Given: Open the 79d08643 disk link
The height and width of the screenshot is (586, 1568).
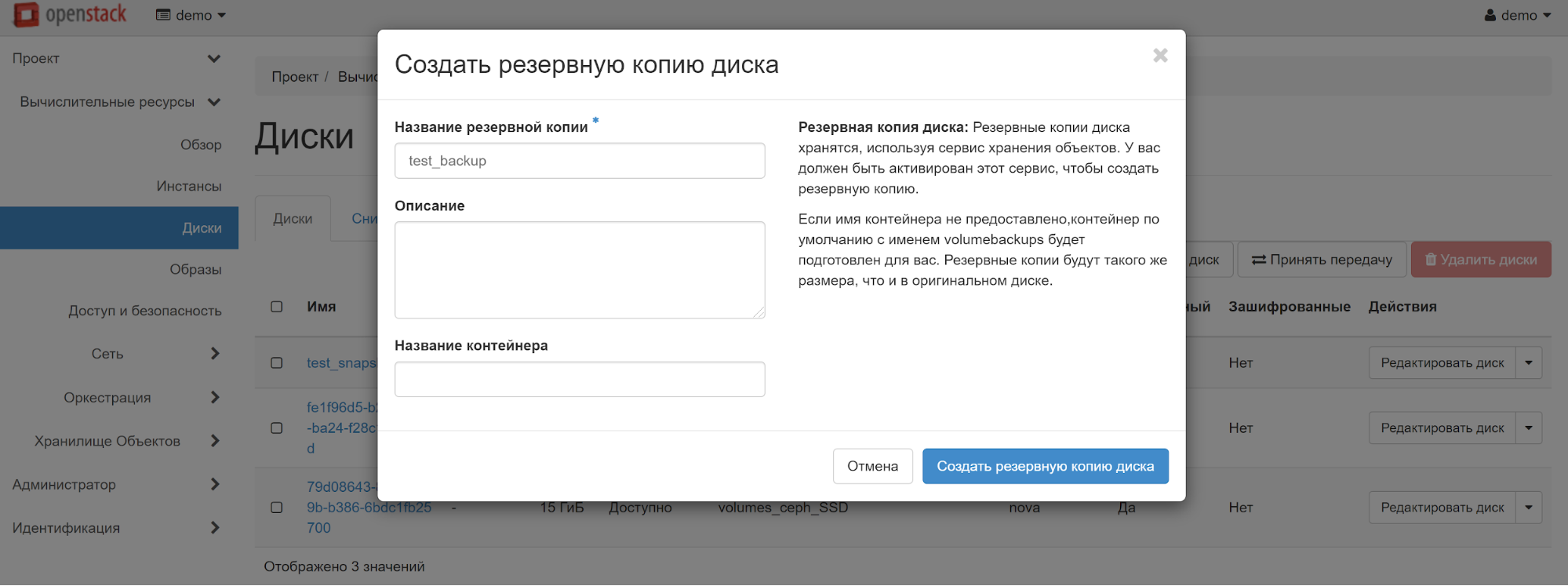Looking at the screenshot, I should click(x=369, y=507).
